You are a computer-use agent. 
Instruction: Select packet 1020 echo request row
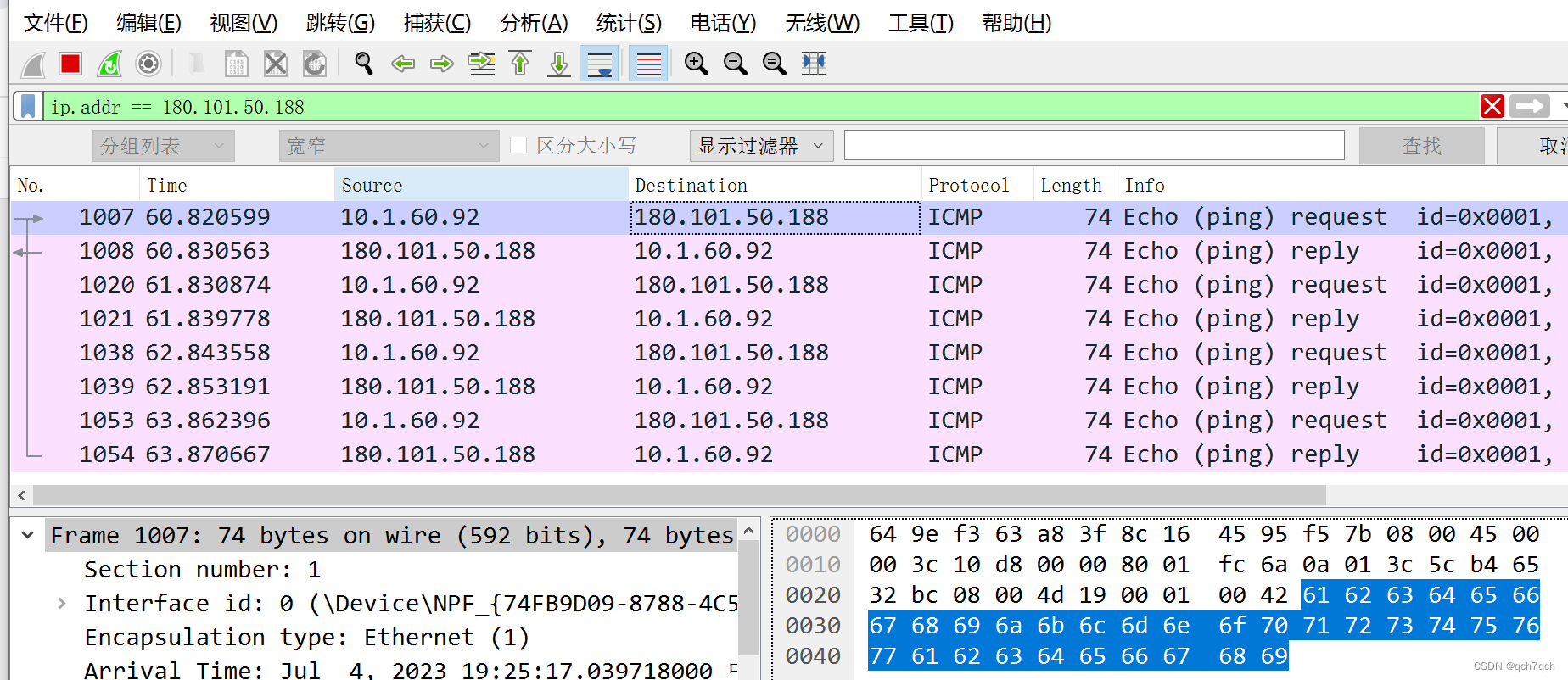(789, 285)
